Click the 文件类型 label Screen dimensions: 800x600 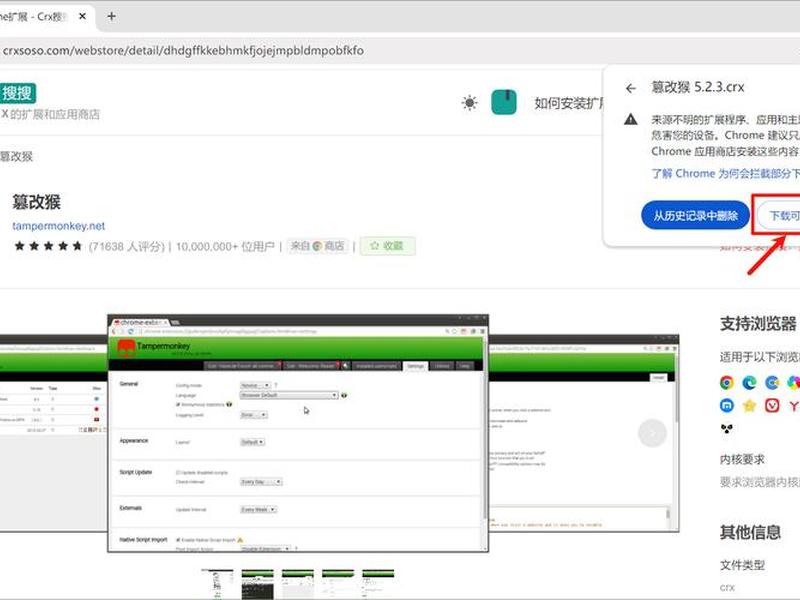tap(742, 565)
